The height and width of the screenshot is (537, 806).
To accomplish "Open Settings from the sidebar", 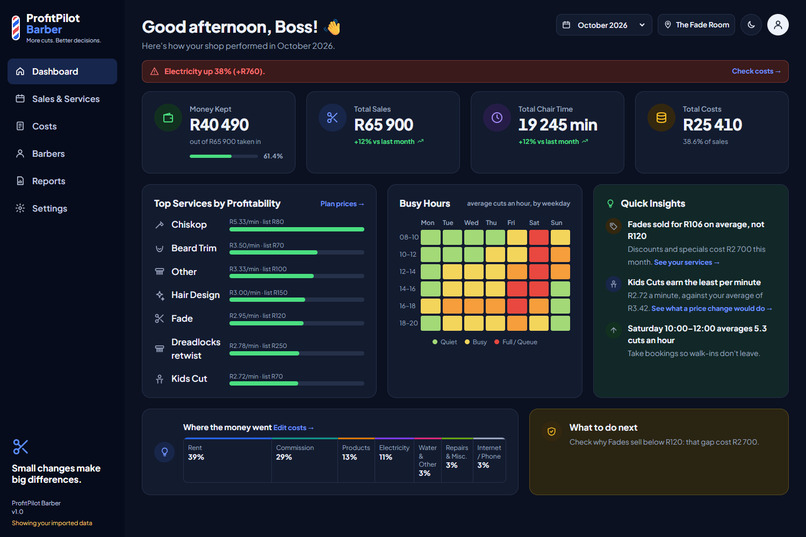I will [x=62, y=208].
